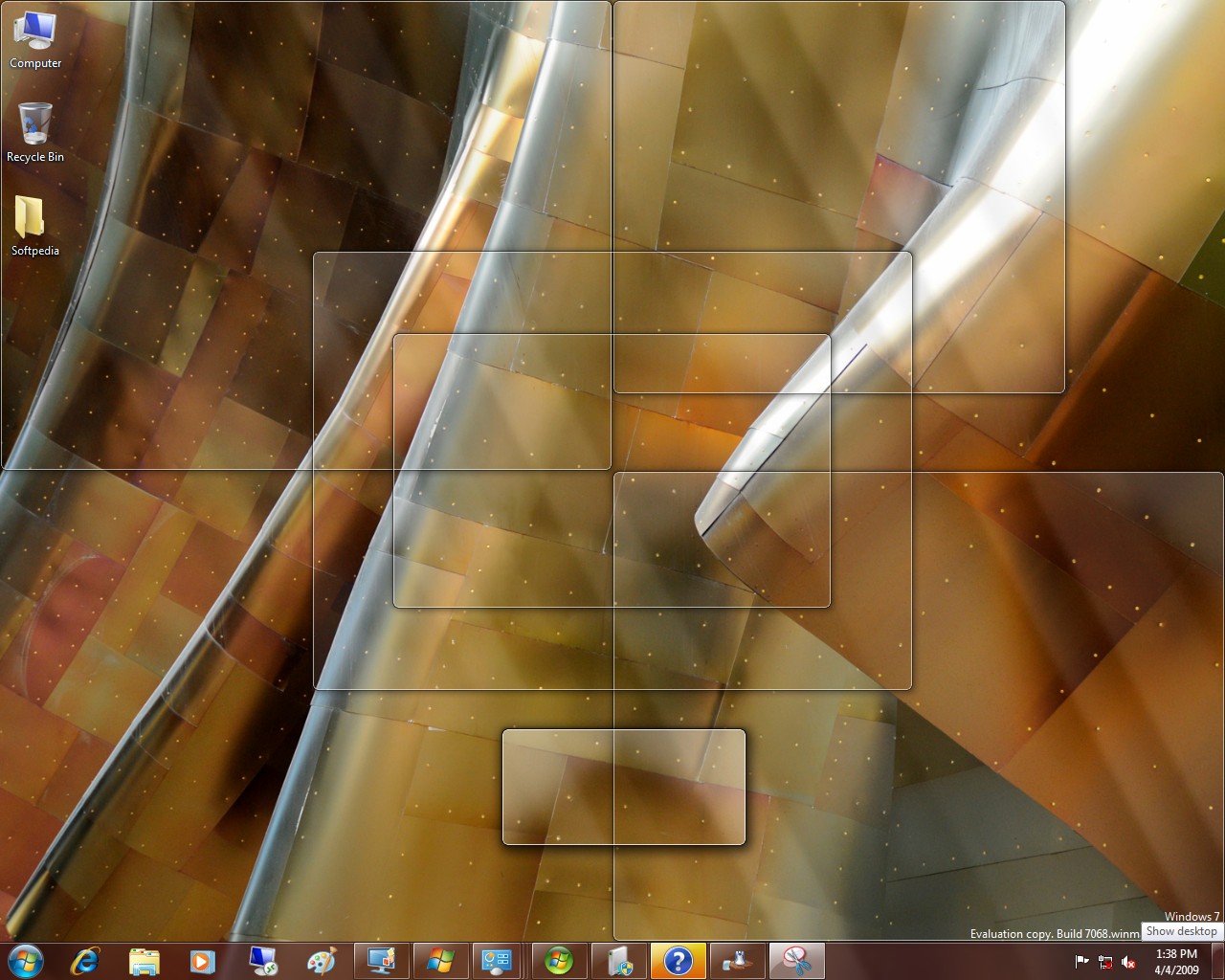Open the Chess Titans taskbar button
This screenshot has width=1225, height=980.
pos(737,961)
